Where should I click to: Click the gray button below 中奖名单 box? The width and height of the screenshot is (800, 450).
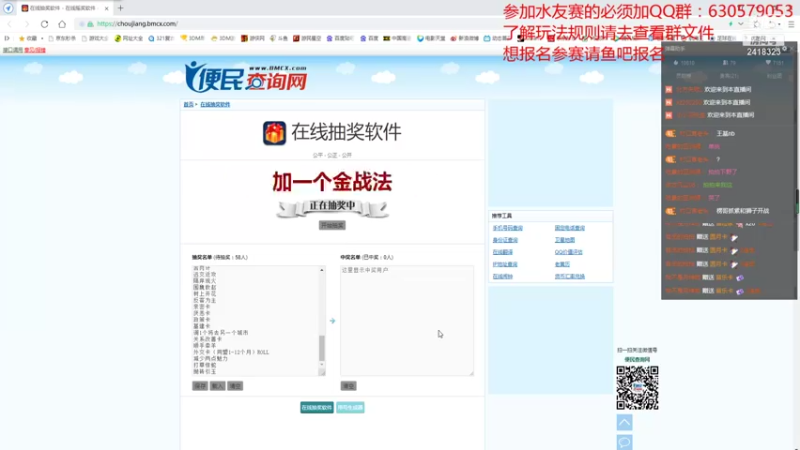pos(348,386)
